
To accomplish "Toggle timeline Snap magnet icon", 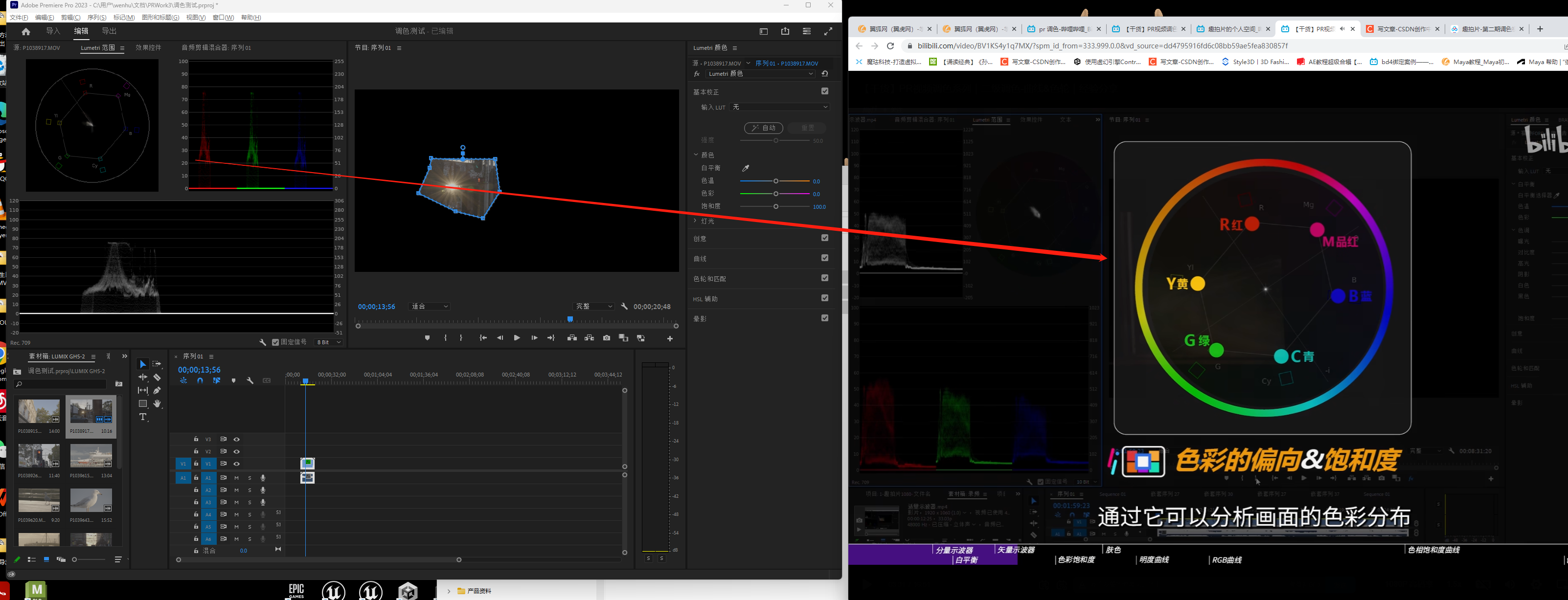I will [200, 380].
